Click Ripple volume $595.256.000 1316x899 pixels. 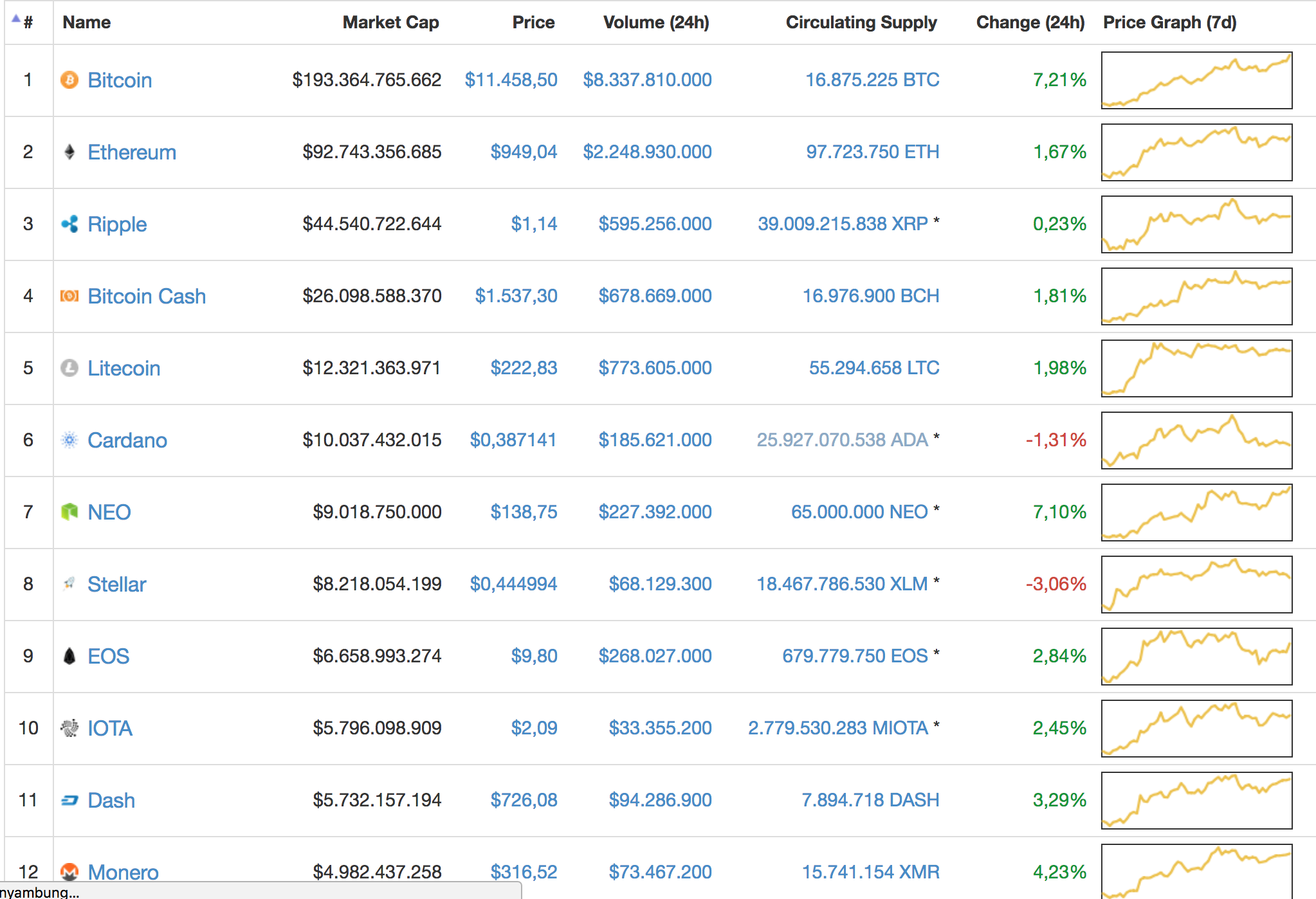(x=655, y=224)
